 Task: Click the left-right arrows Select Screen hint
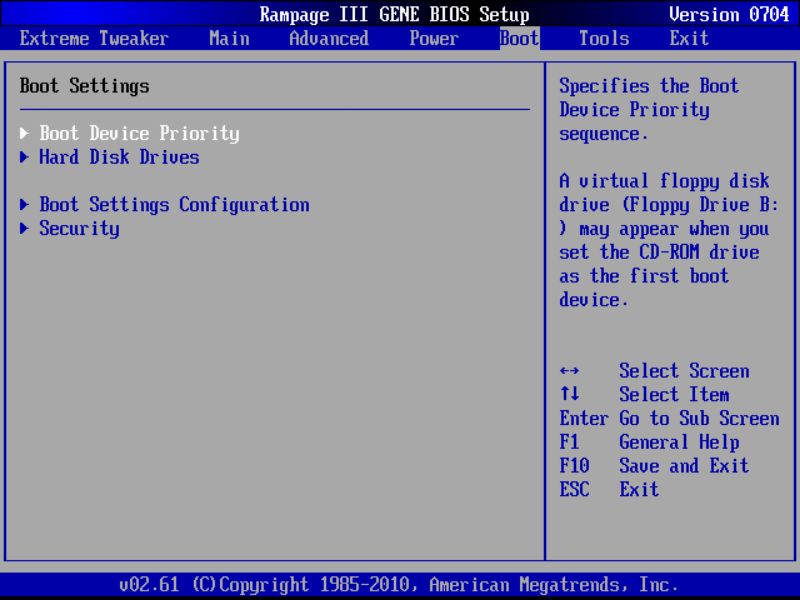tap(655, 371)
